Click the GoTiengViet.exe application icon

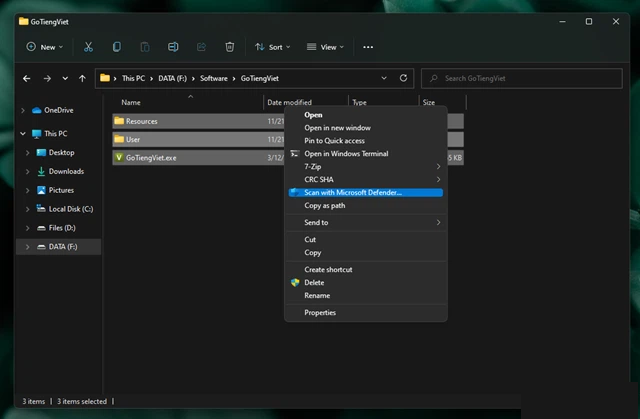(x=119, y=157)
